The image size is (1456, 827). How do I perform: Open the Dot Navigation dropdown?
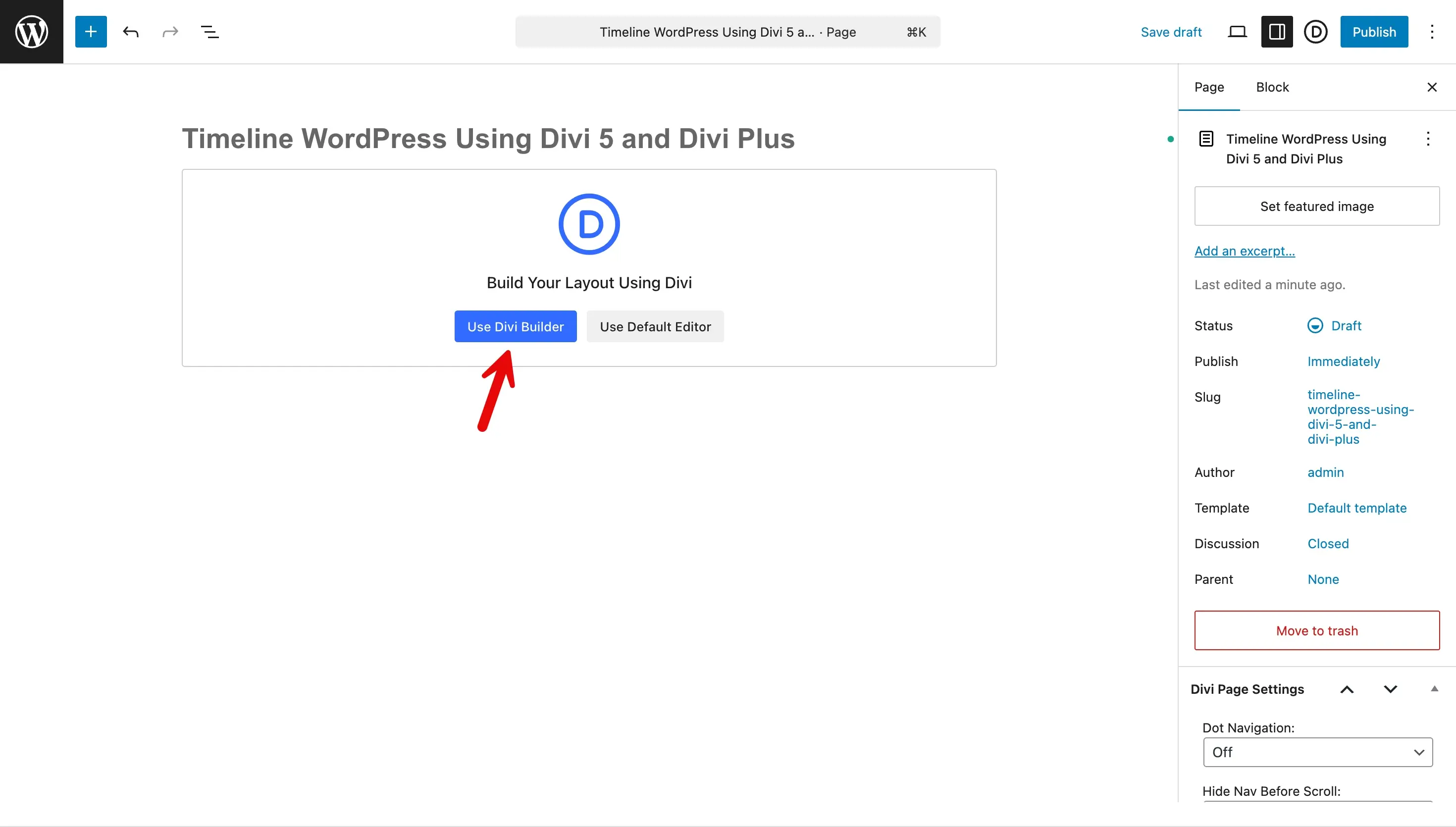1318,752
